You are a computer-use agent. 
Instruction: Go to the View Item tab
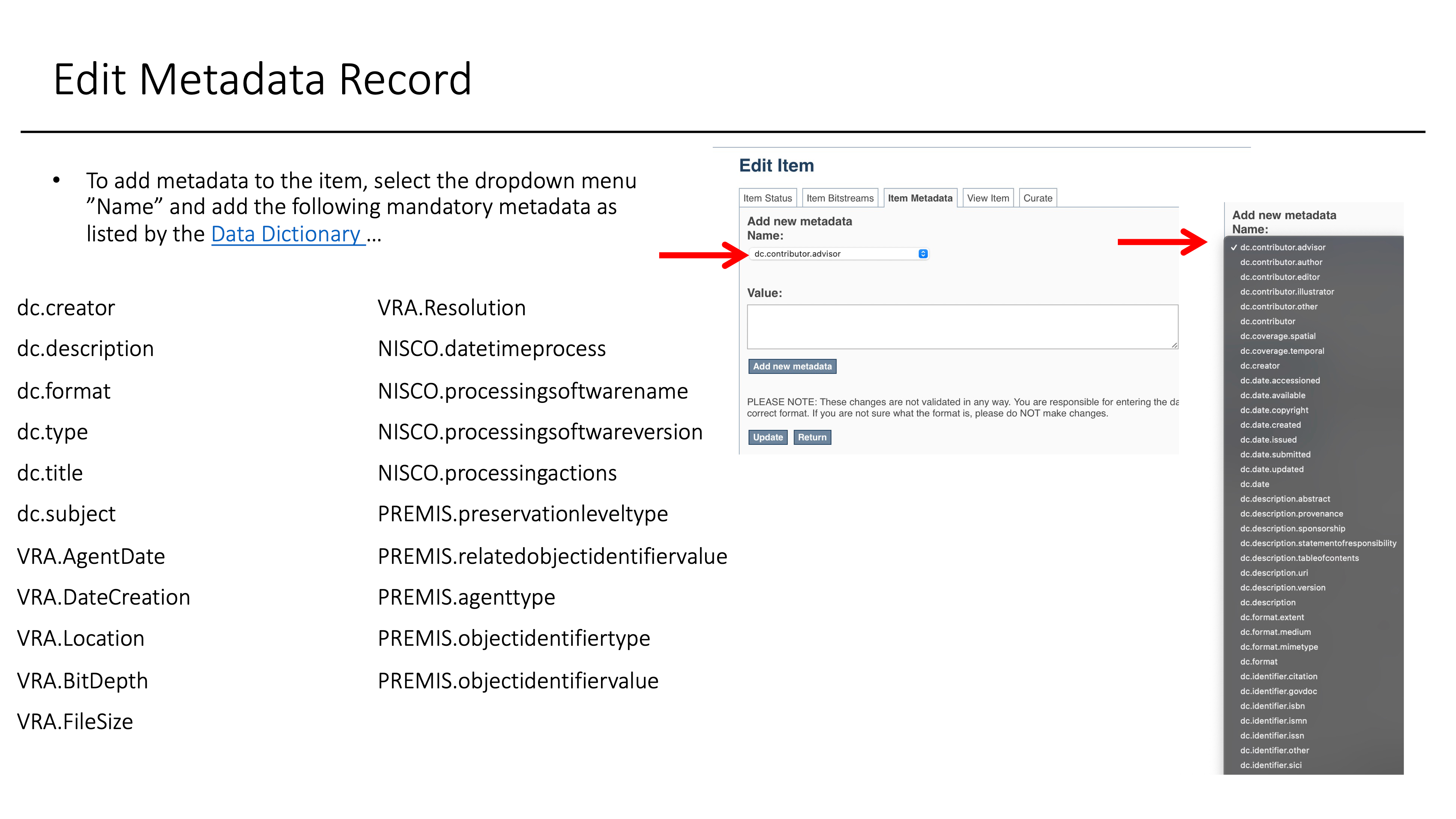click(x=988, y=198)
